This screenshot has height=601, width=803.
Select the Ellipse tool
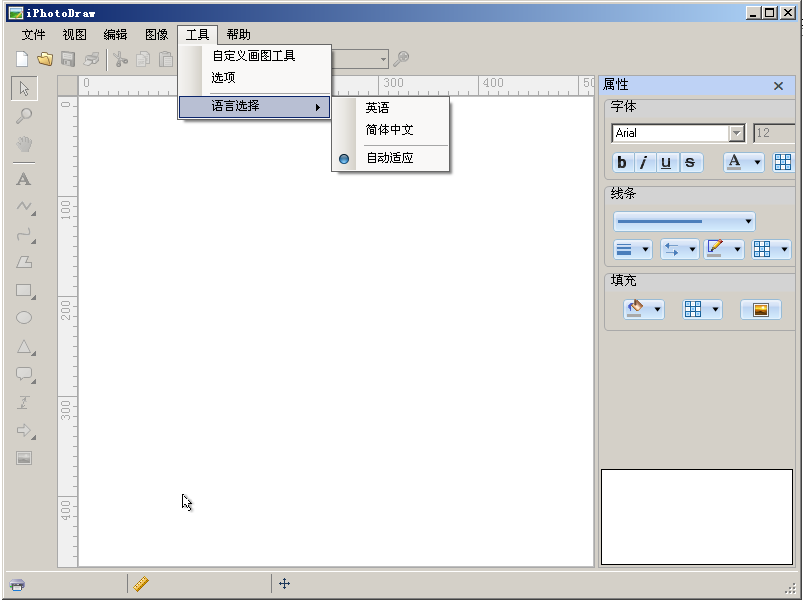click(24, 318)
